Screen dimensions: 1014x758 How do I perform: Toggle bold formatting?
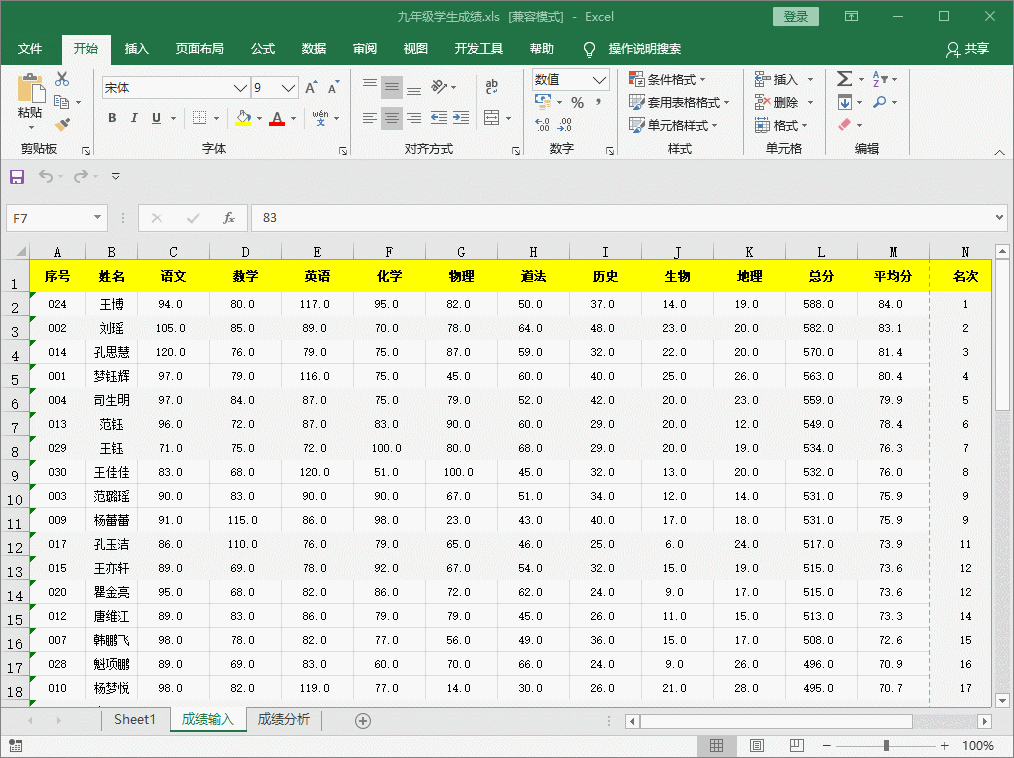[112, 118]
